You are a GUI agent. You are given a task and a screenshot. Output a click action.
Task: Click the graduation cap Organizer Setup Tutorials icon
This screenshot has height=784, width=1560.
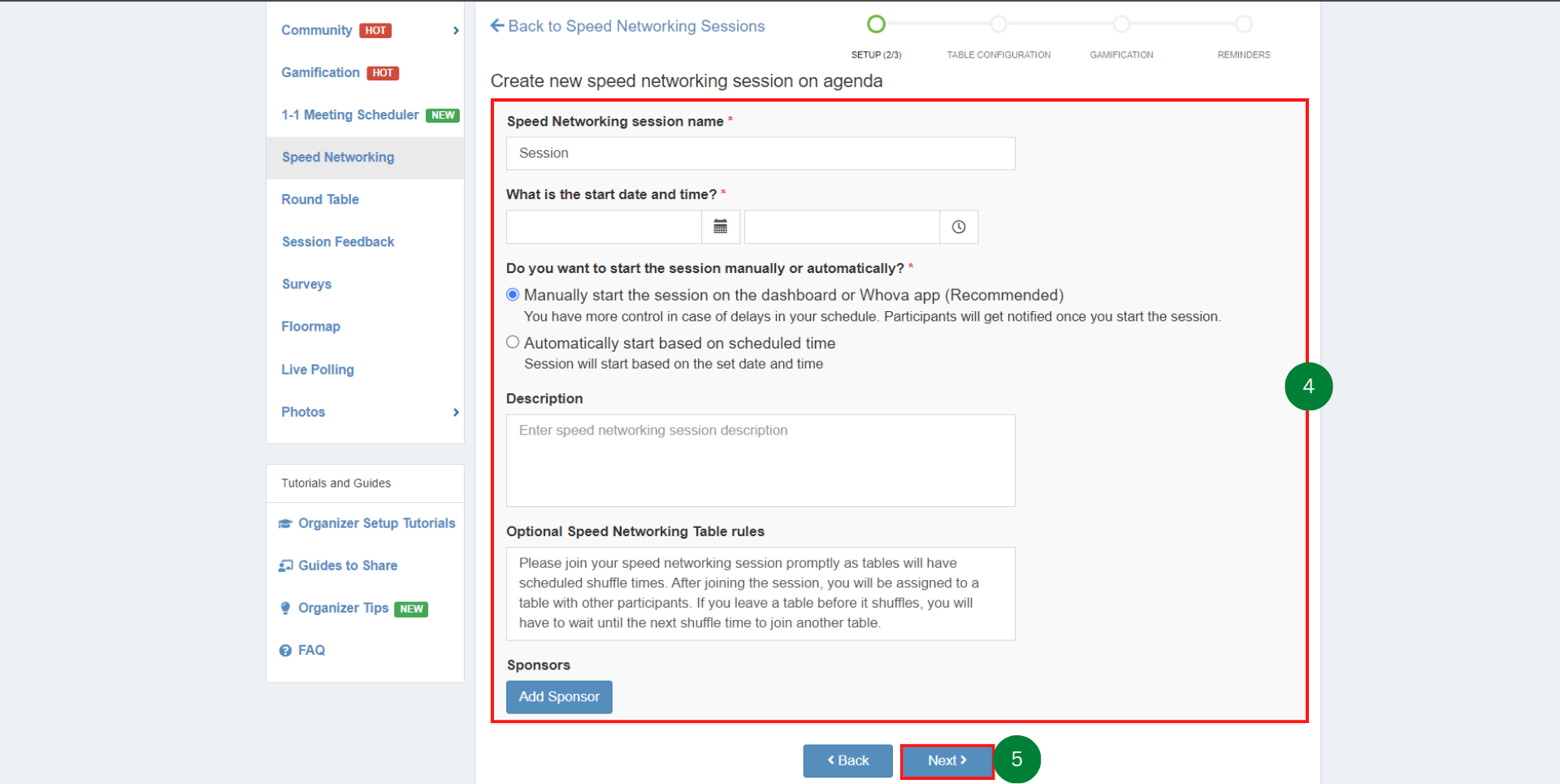click(285, 523)
